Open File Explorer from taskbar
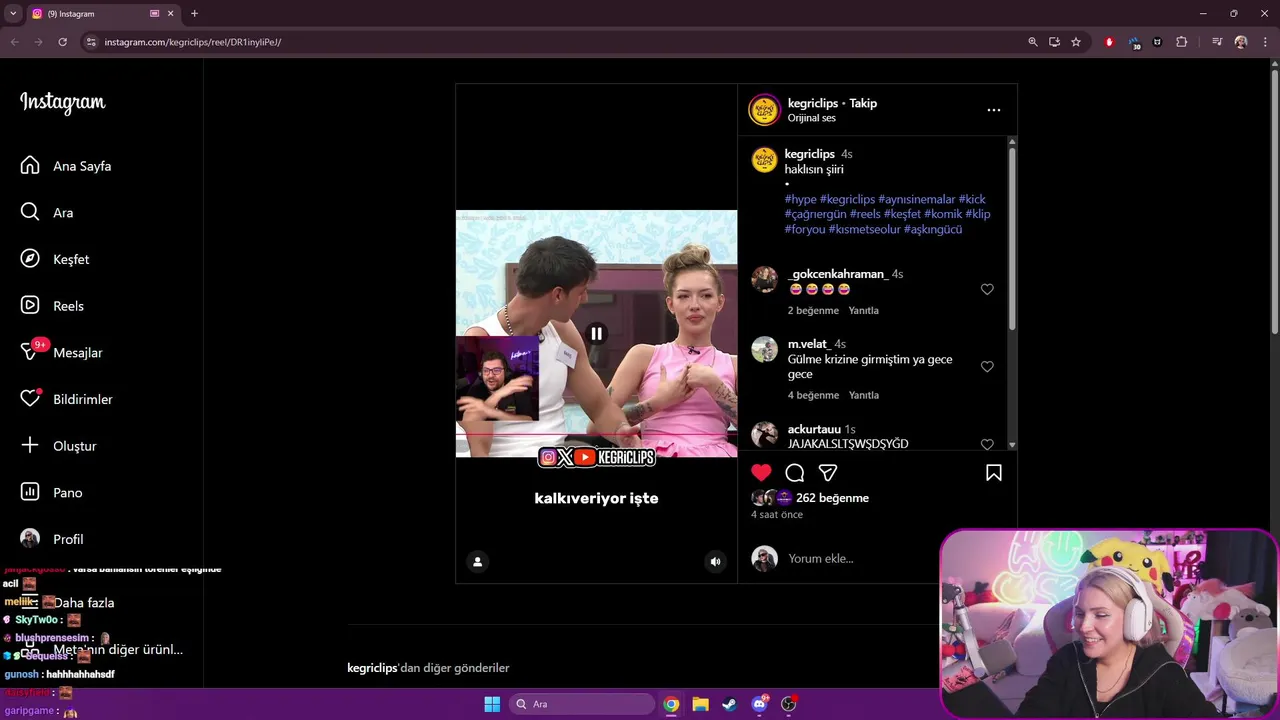Screen dimensions: 1280x720 tap(700, 704)
